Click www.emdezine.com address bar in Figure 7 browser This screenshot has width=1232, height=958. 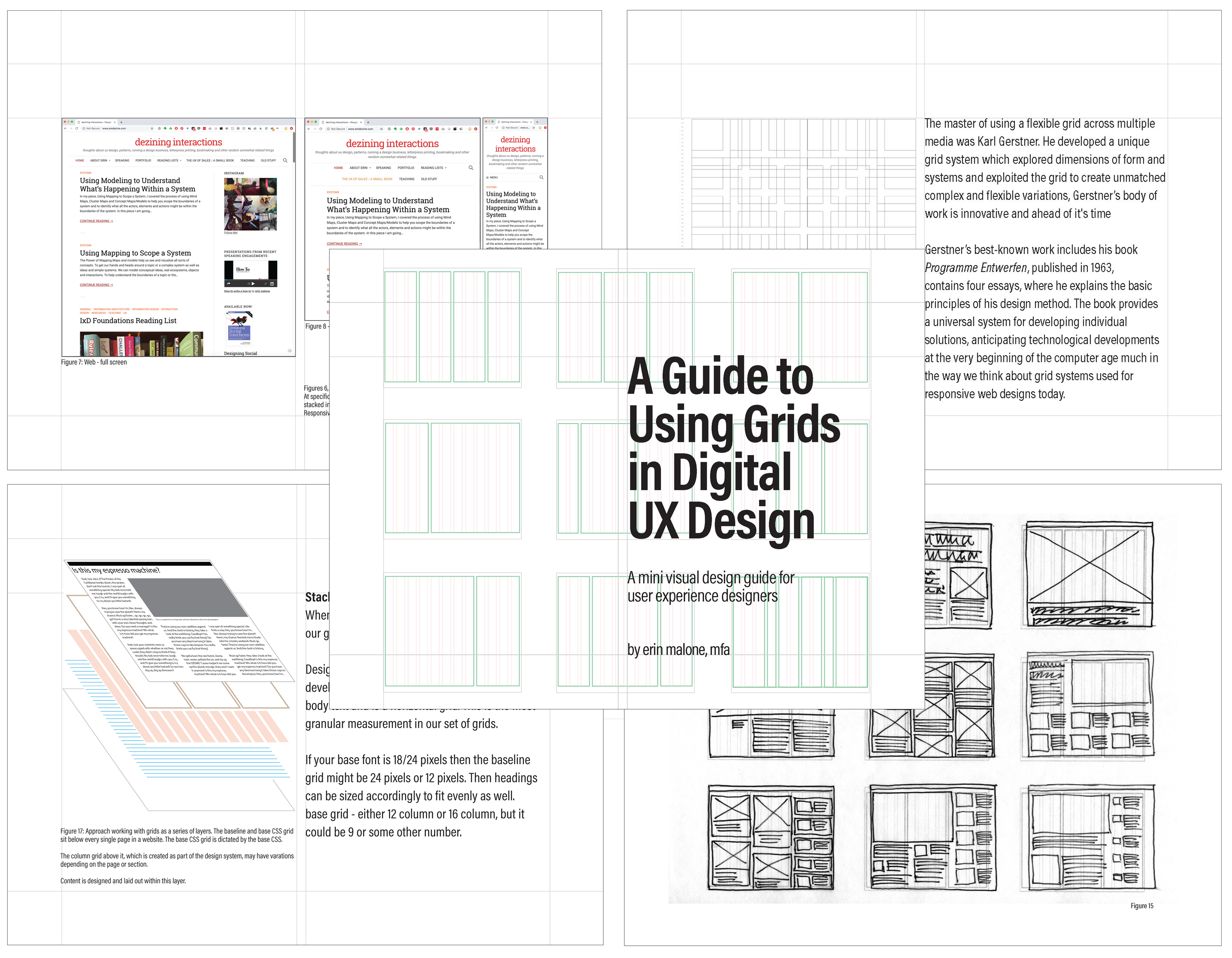(113, 129)
